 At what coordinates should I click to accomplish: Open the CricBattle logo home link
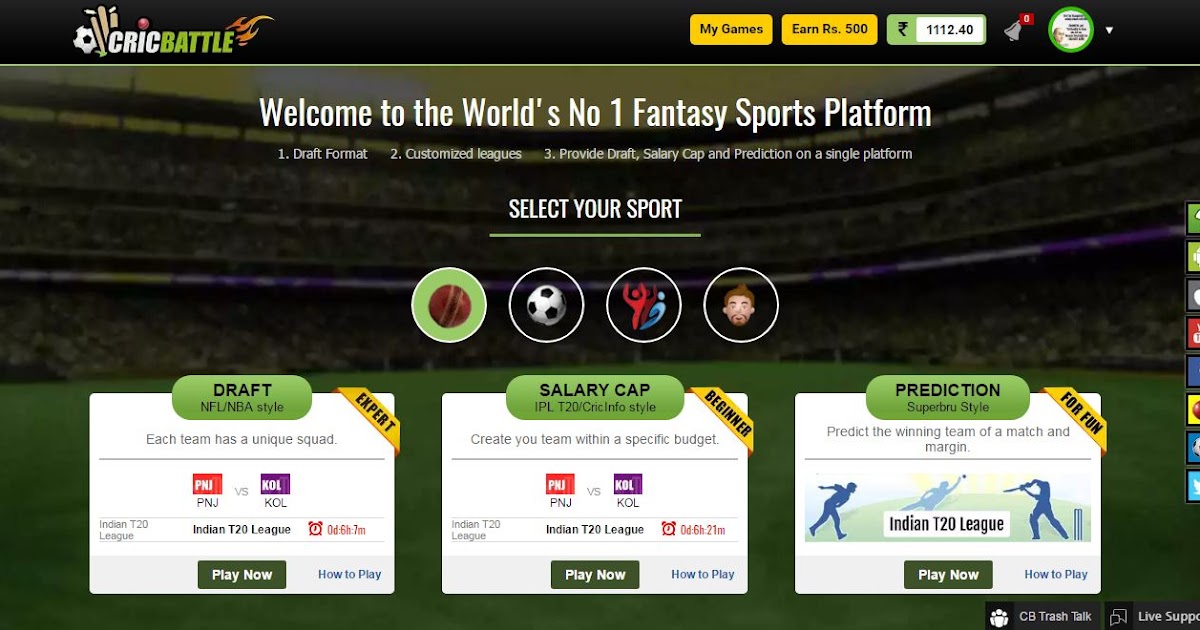[173, 31]
